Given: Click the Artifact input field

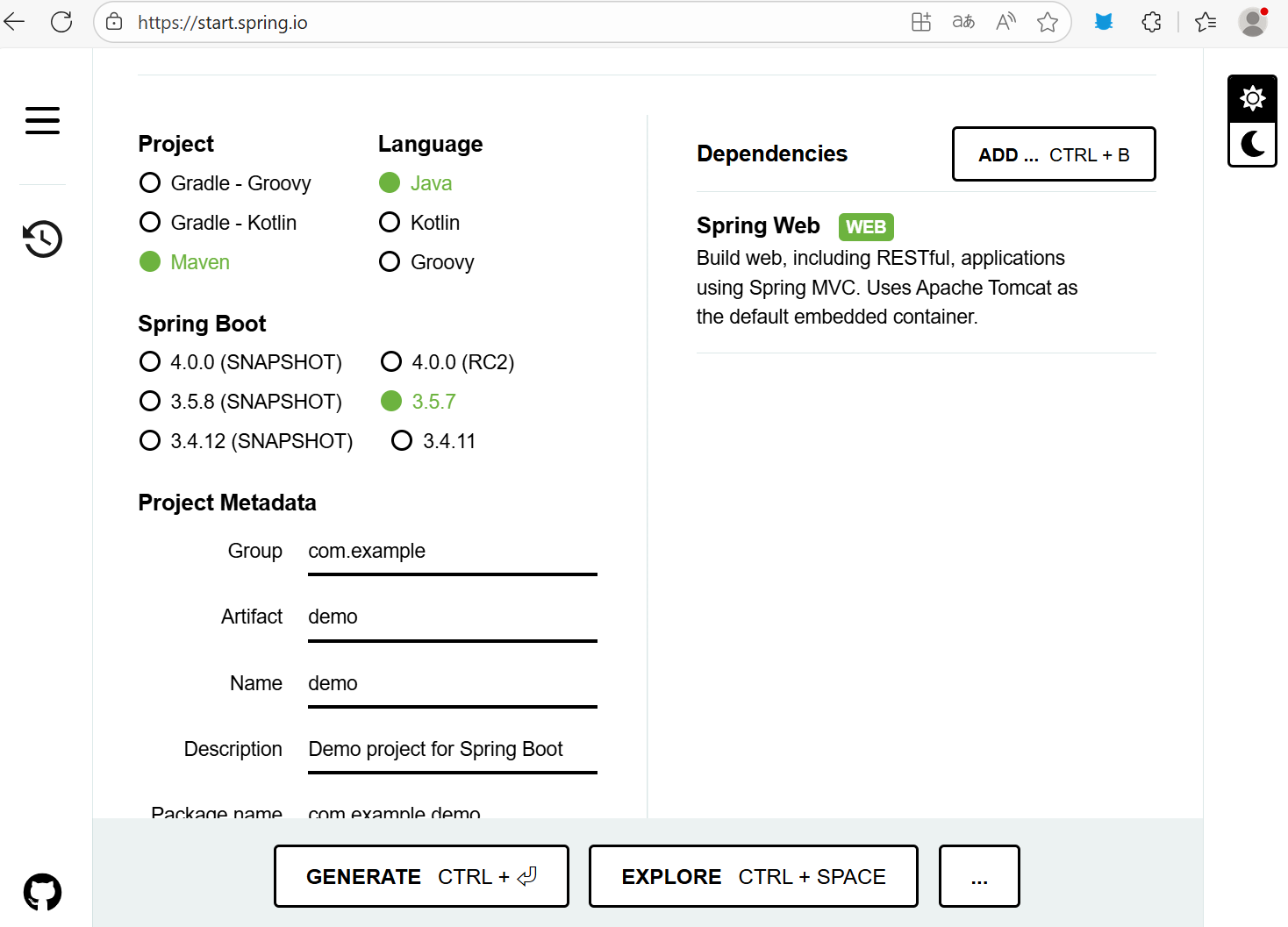Looking at the screenshot, I should (x=453, y=617).
